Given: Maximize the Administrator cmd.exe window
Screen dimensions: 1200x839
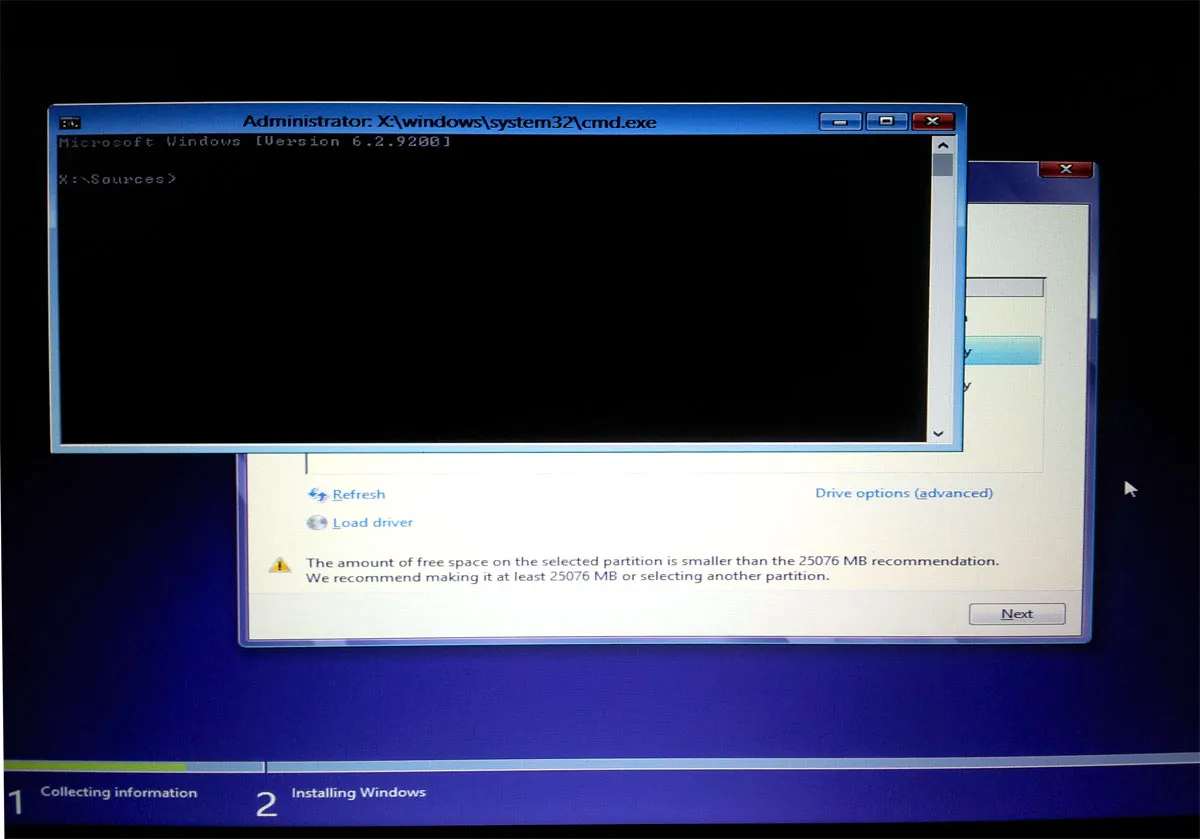Looking at the screenshot, I should 886,120.
